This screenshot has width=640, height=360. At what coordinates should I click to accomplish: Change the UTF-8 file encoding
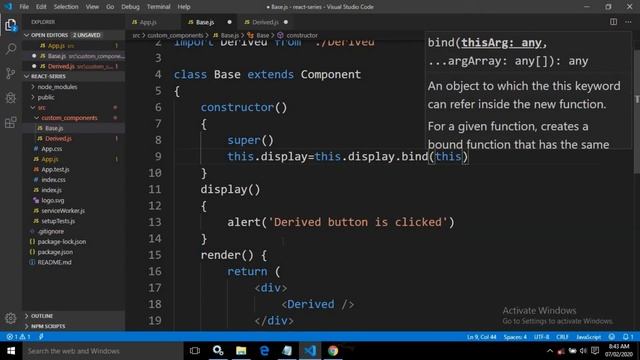pyautogui.click(x=542, y=337)
